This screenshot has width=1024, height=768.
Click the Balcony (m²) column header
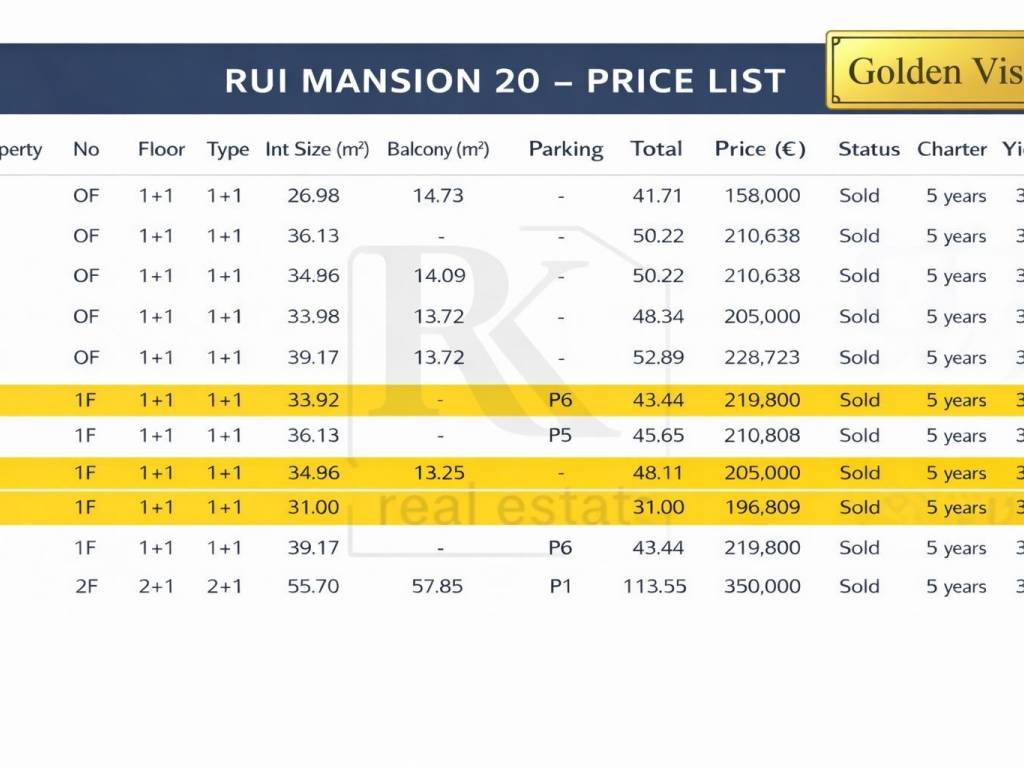[x=438, y=149]
